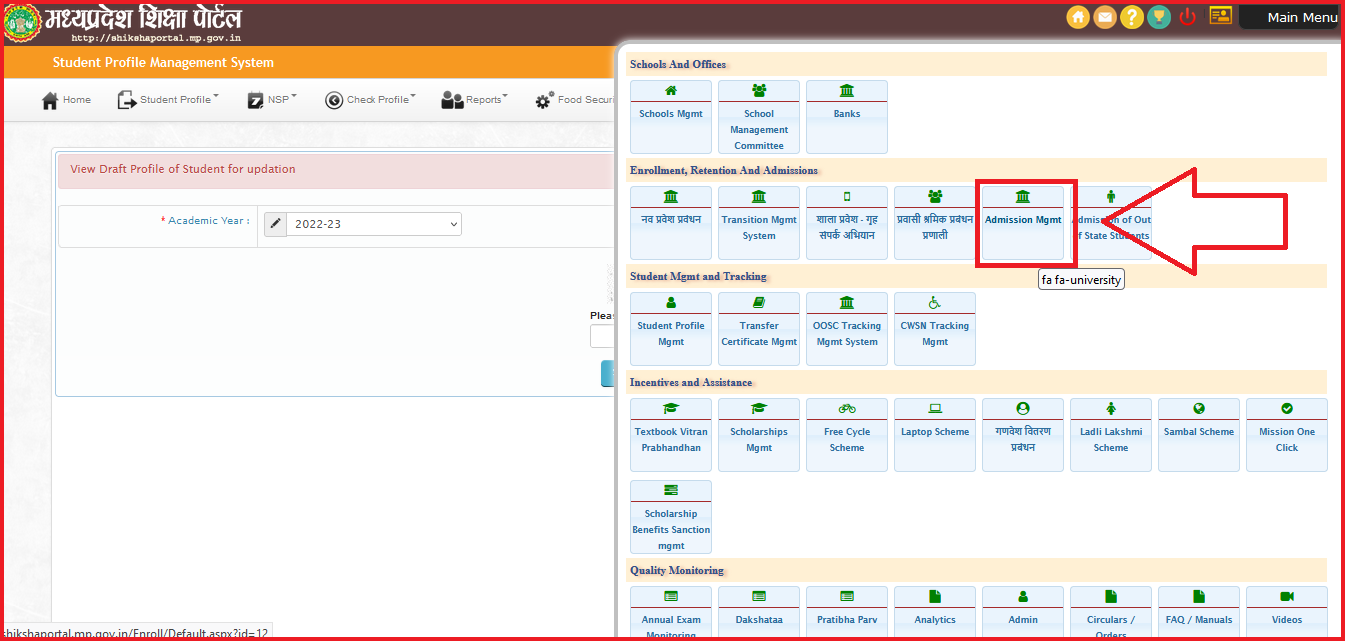Open the CWSN Tracking Mgmt tile
The image size is (1345, 641).
pos(935,328)
